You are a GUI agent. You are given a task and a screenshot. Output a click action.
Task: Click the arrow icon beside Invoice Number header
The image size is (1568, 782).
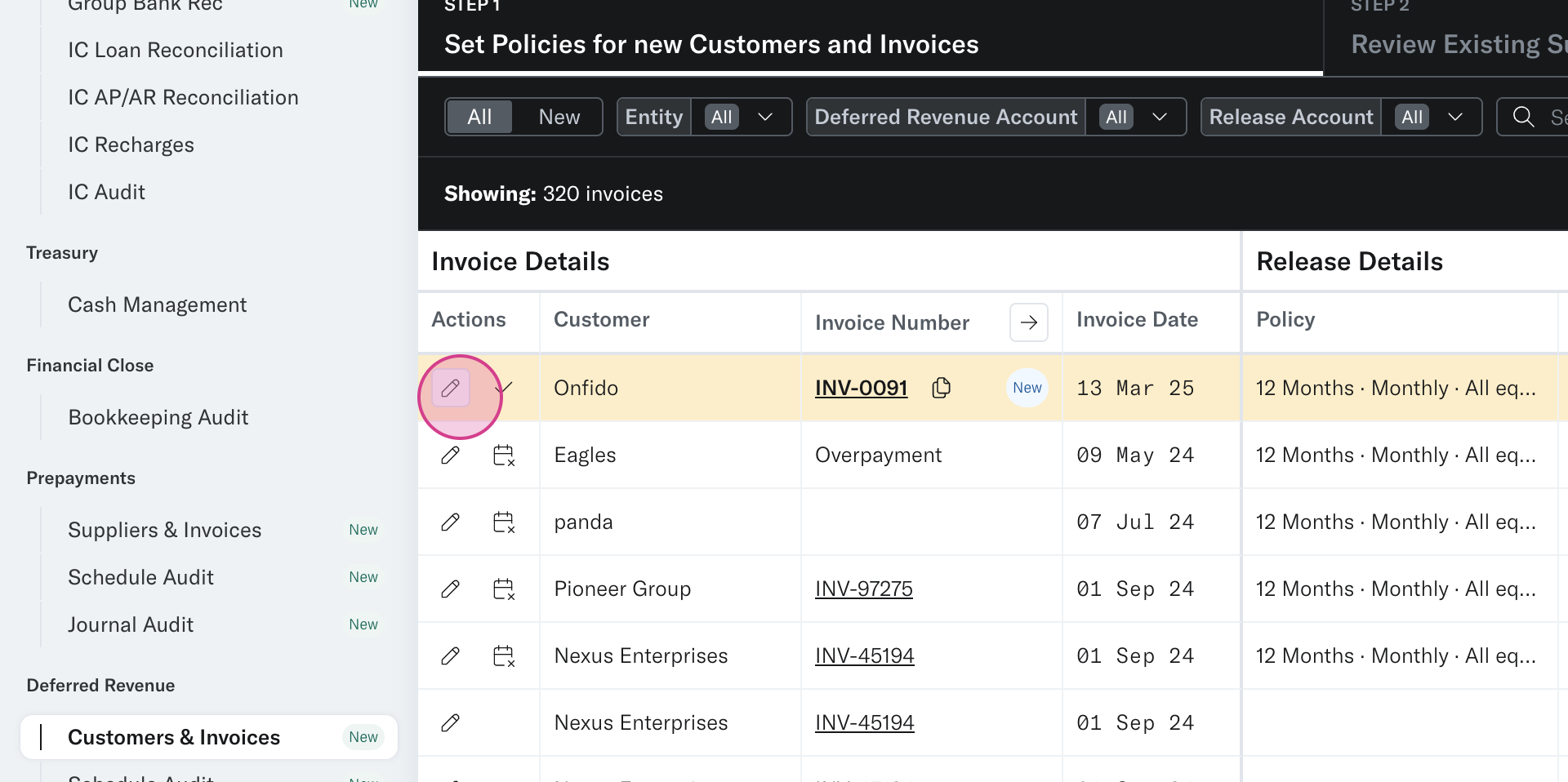(x=1028, y=322)
